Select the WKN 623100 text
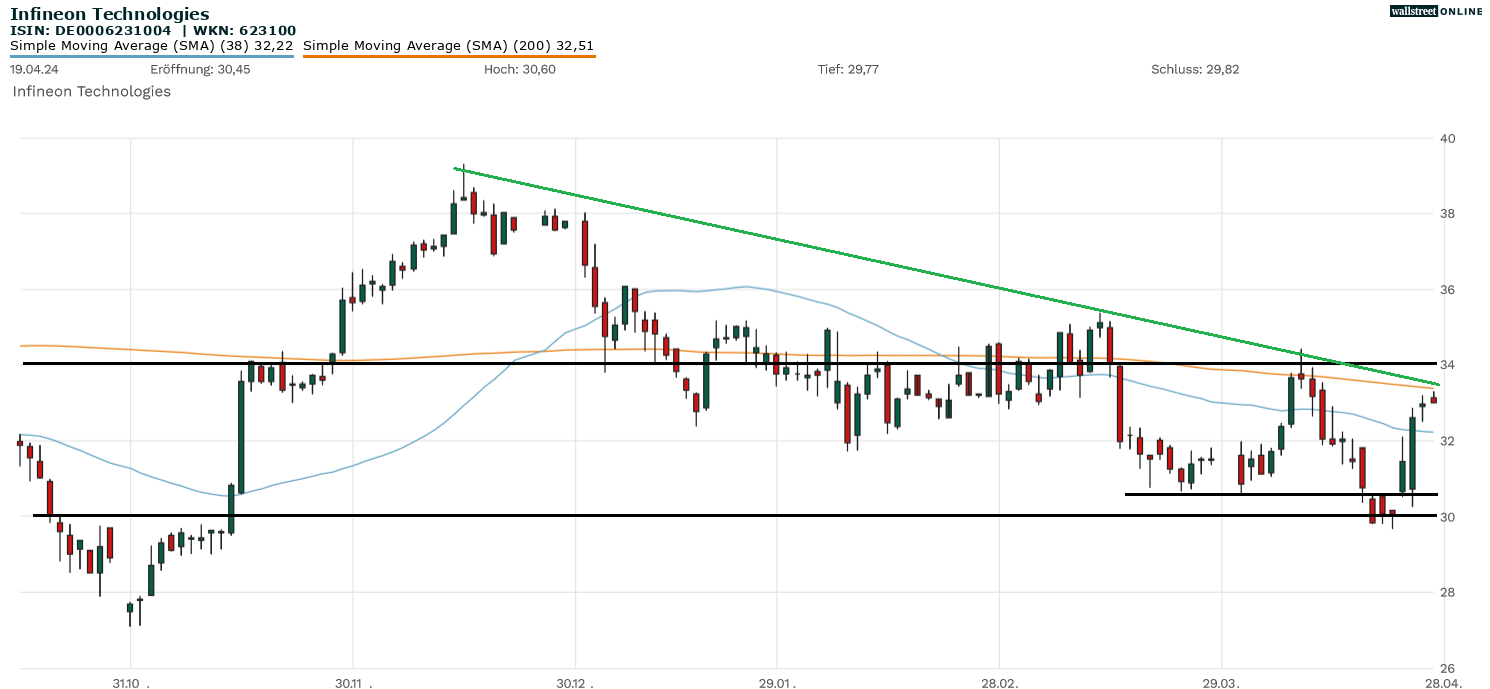The image size is (1490, 689). tap(245, 31)
